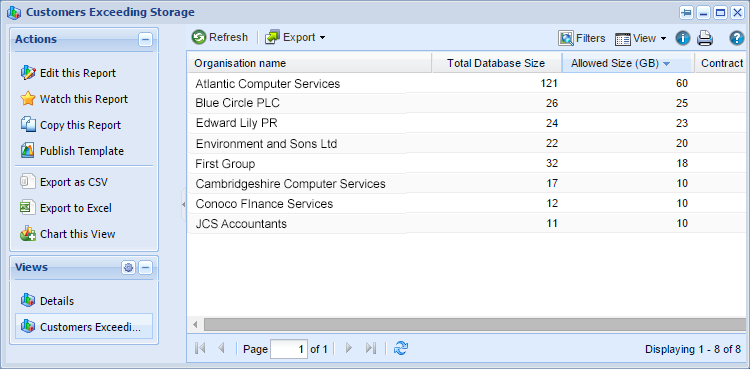
Task: Select the Customers Exceedi... view
Action: 84,326
